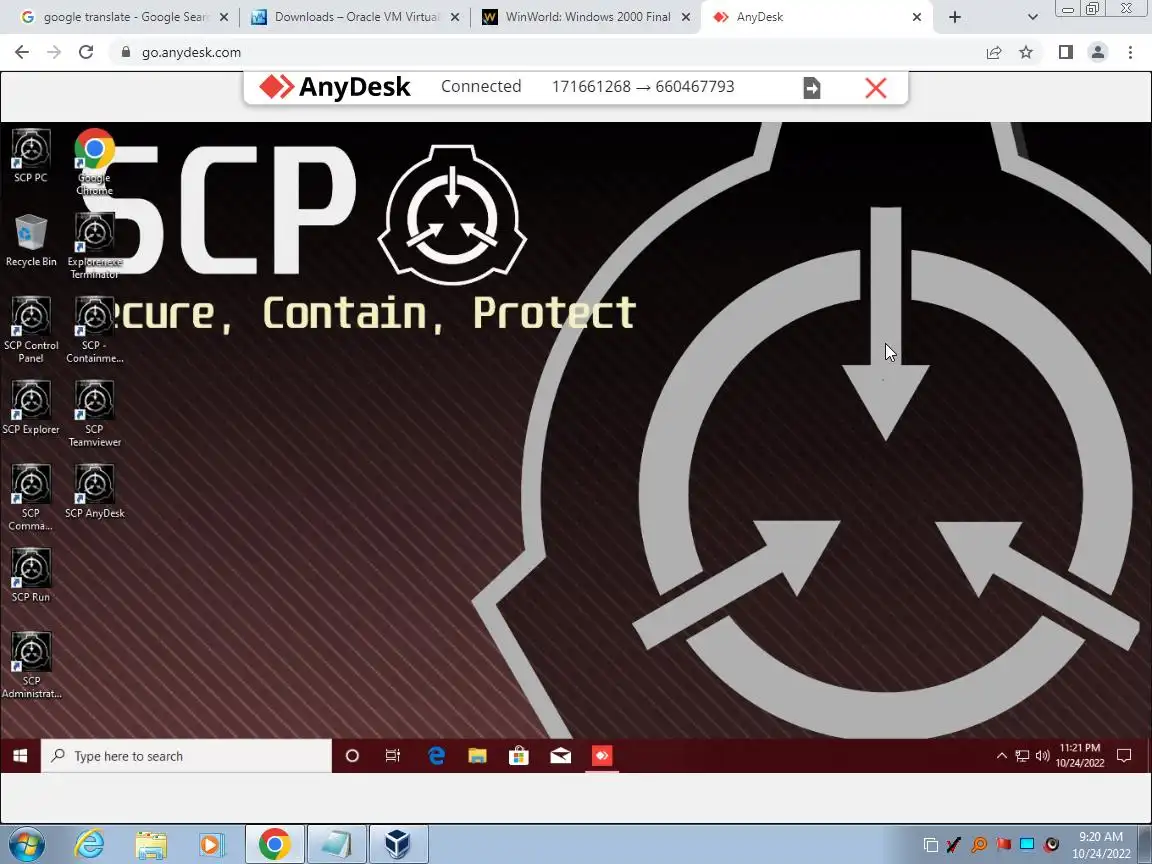1152x864 pixels.
Task: Select Chrome on host taskbar
Action: 274,845
